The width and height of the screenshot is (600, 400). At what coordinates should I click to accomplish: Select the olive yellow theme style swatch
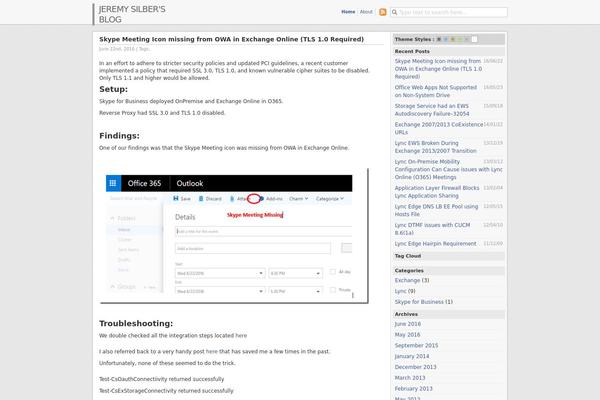(x=453, y=39)
